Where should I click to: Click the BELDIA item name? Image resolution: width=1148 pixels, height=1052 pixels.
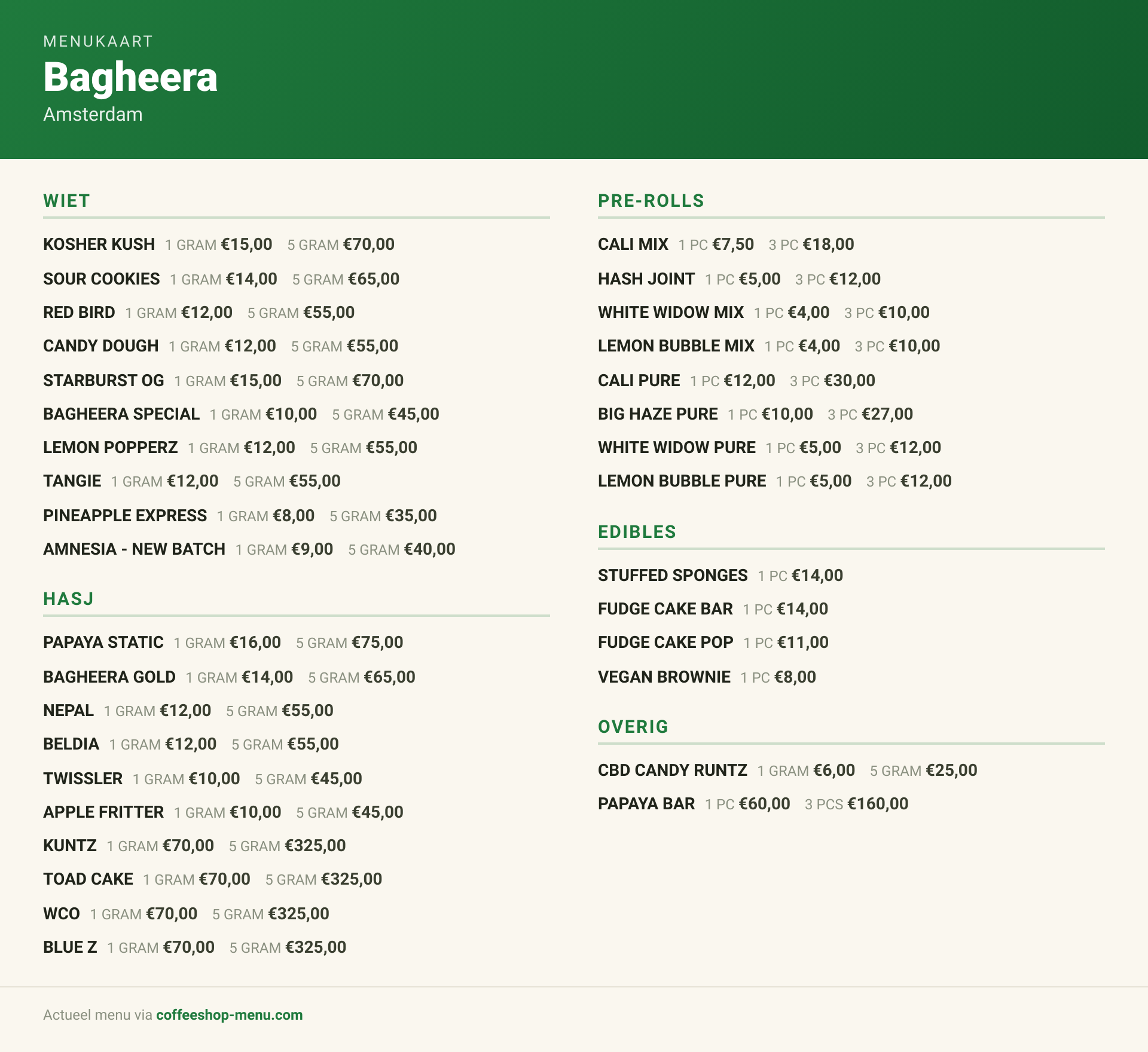click(x=71, y=744)
